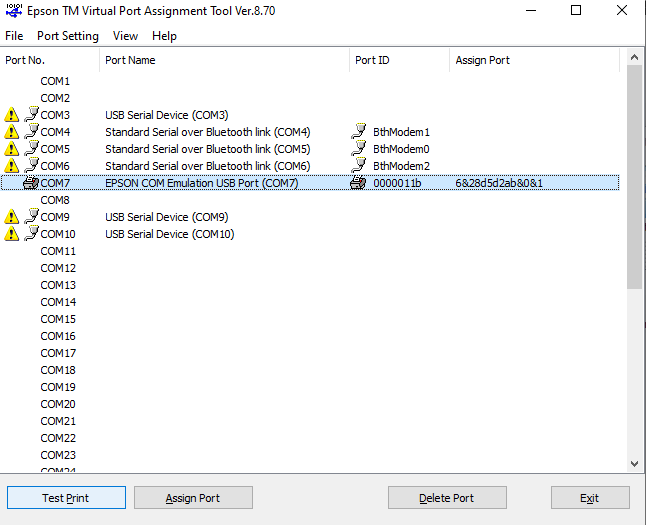The height and width of the screenshot is (525, 646).
Task: Click the serial plug icon for COM3
Action: point(31,114)
